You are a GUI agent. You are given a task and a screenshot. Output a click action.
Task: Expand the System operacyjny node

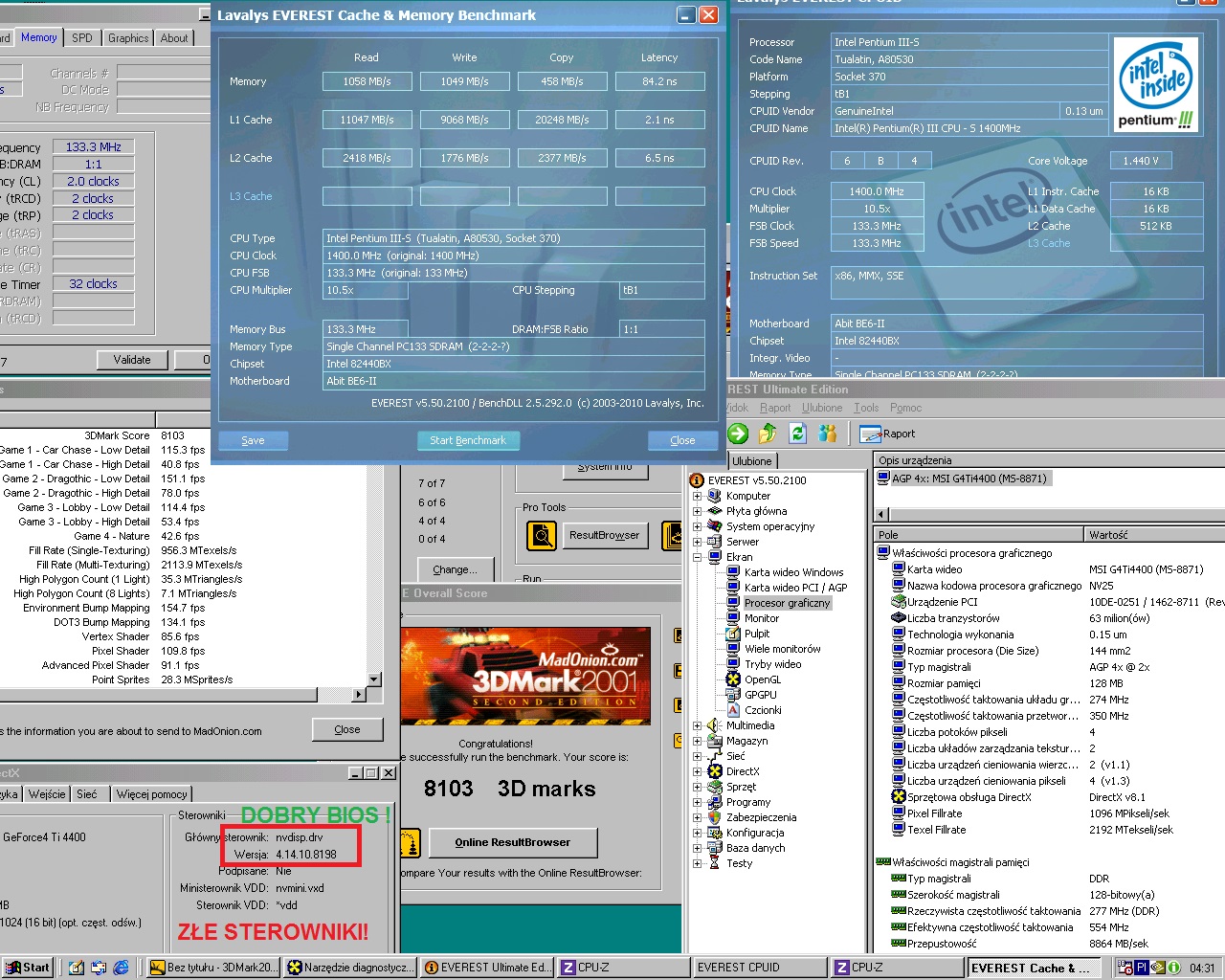coord(698,526)
